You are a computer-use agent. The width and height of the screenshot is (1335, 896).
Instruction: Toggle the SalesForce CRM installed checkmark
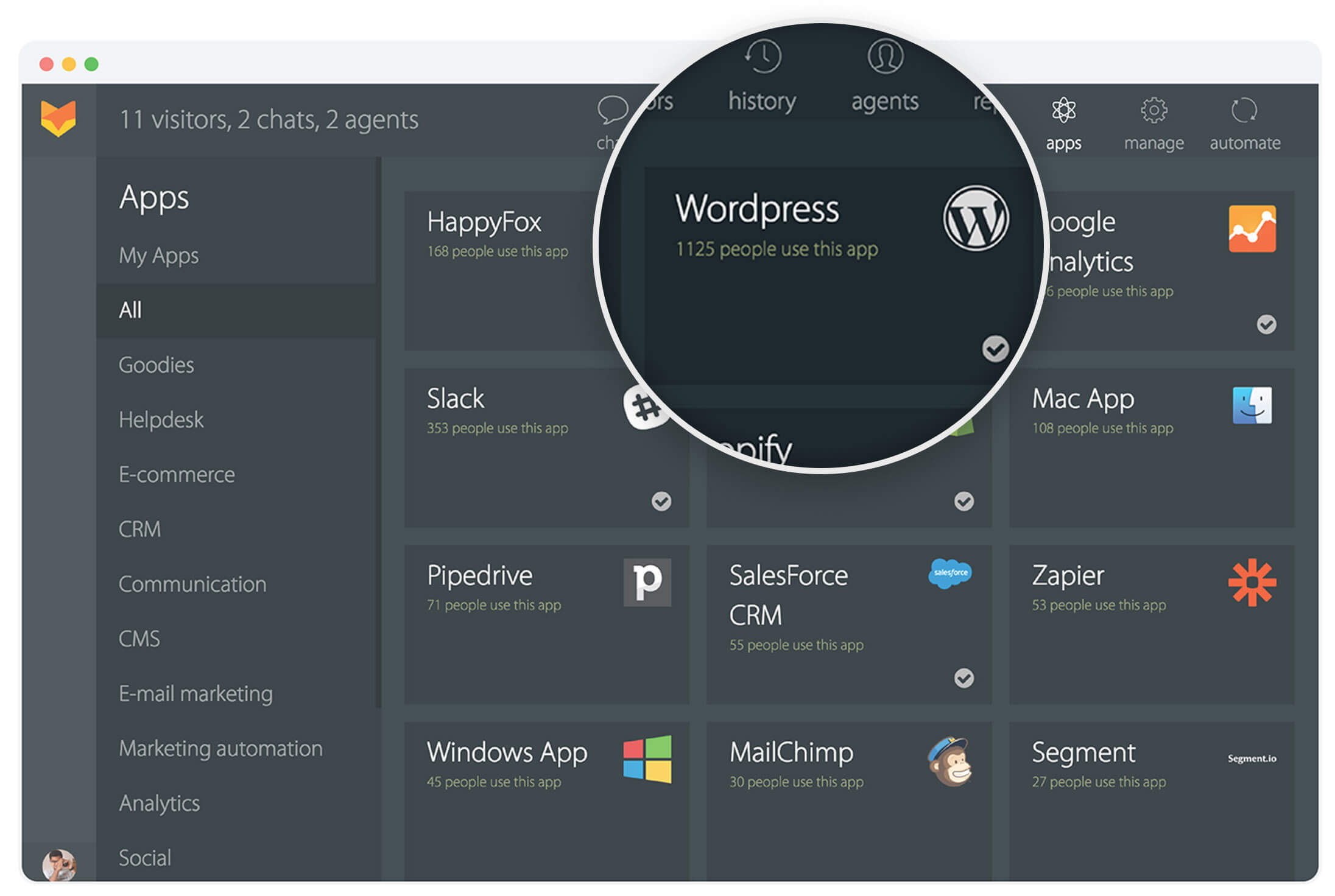(963, 678)
